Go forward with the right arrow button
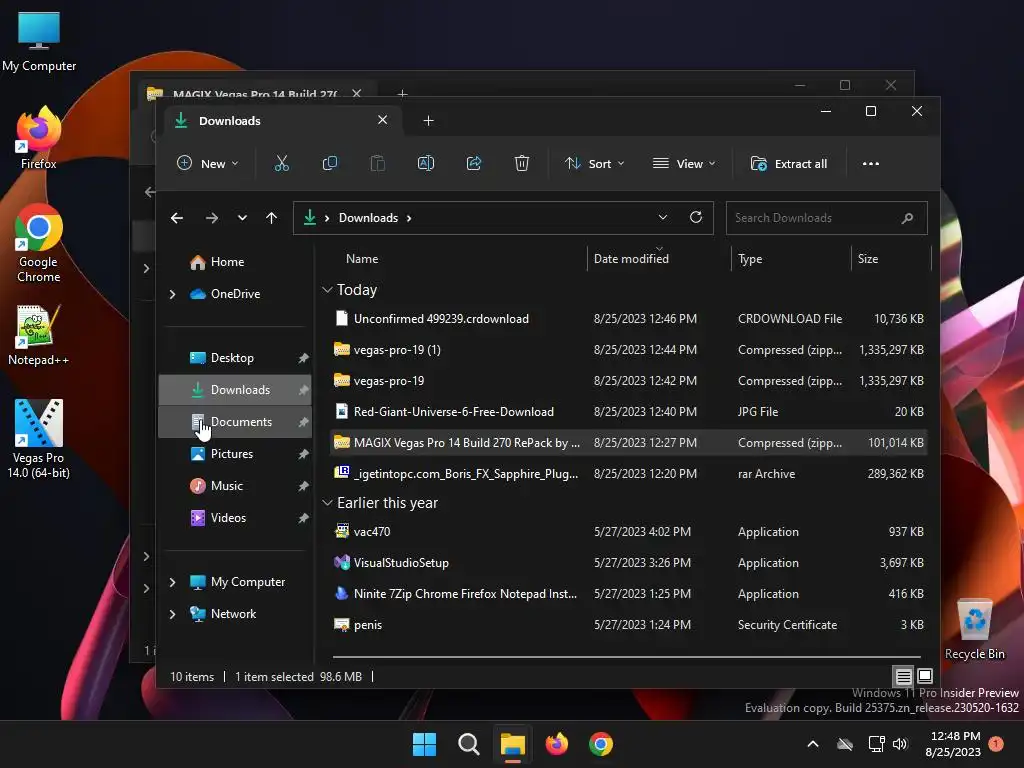This screenshot has height=768, width=1024. click(212, 218)
